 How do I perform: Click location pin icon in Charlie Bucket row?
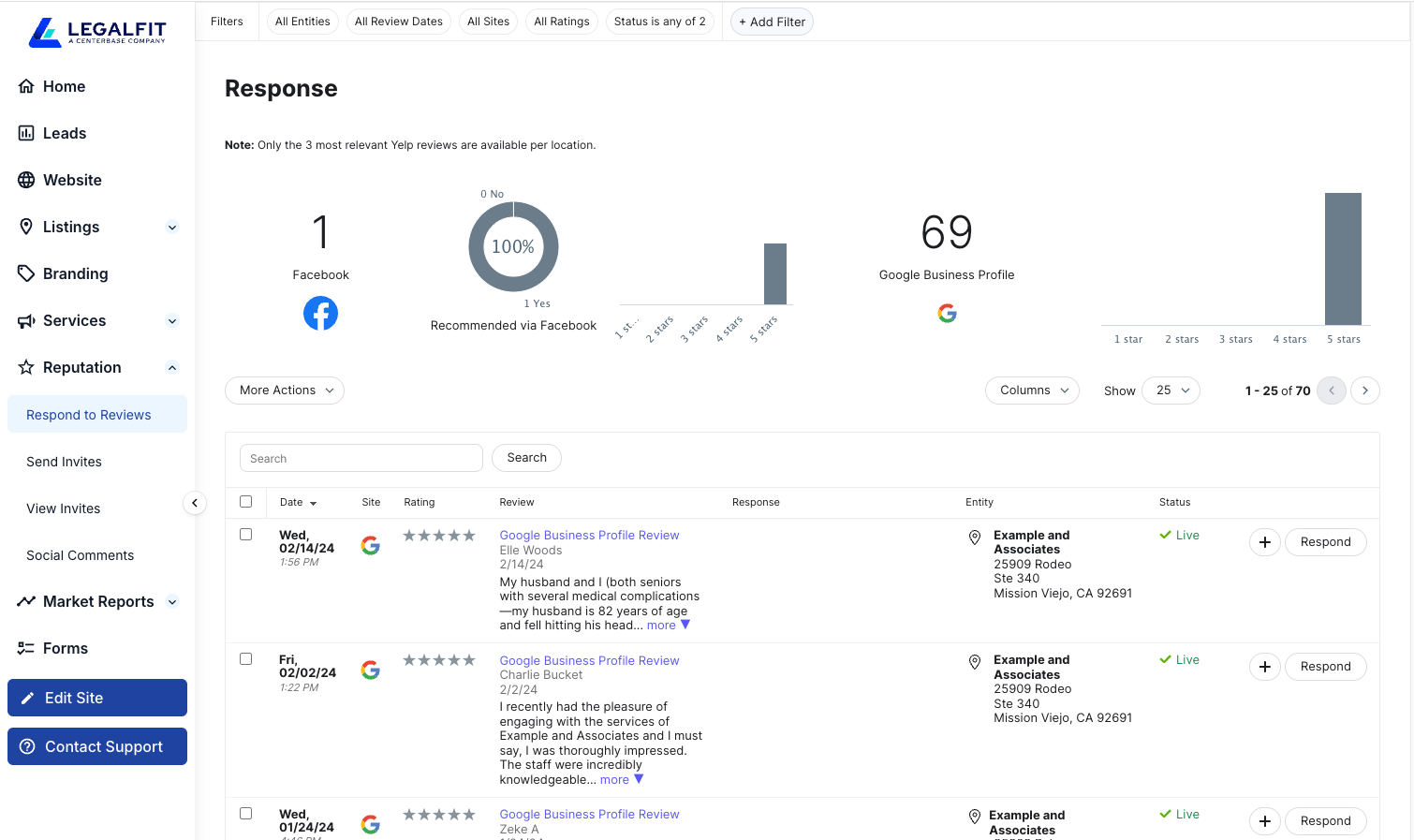[x=975, y=662]
